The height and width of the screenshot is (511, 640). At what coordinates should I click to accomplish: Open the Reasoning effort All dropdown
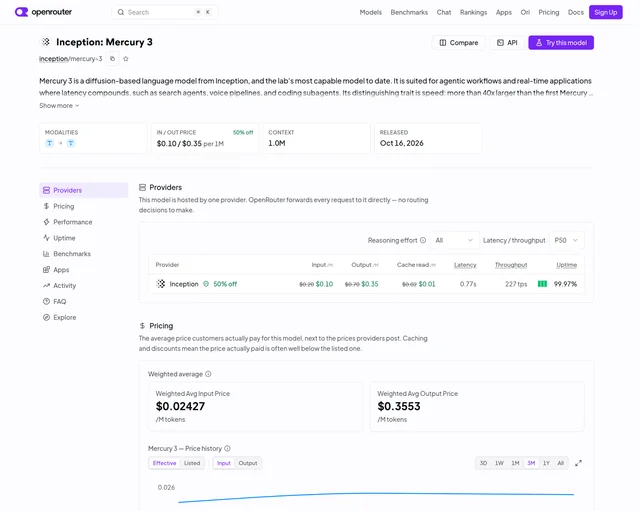click(454, 240)
